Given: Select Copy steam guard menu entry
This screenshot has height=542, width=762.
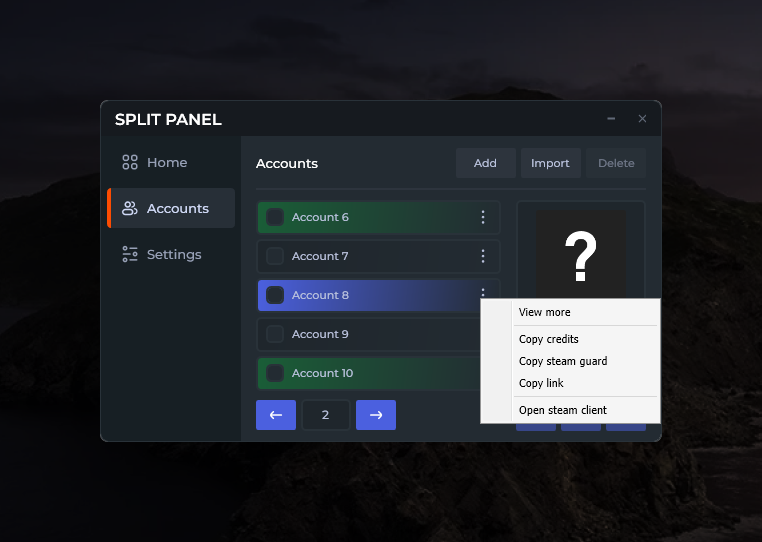Looking at the screenshot, I should (x=563, y=361).
